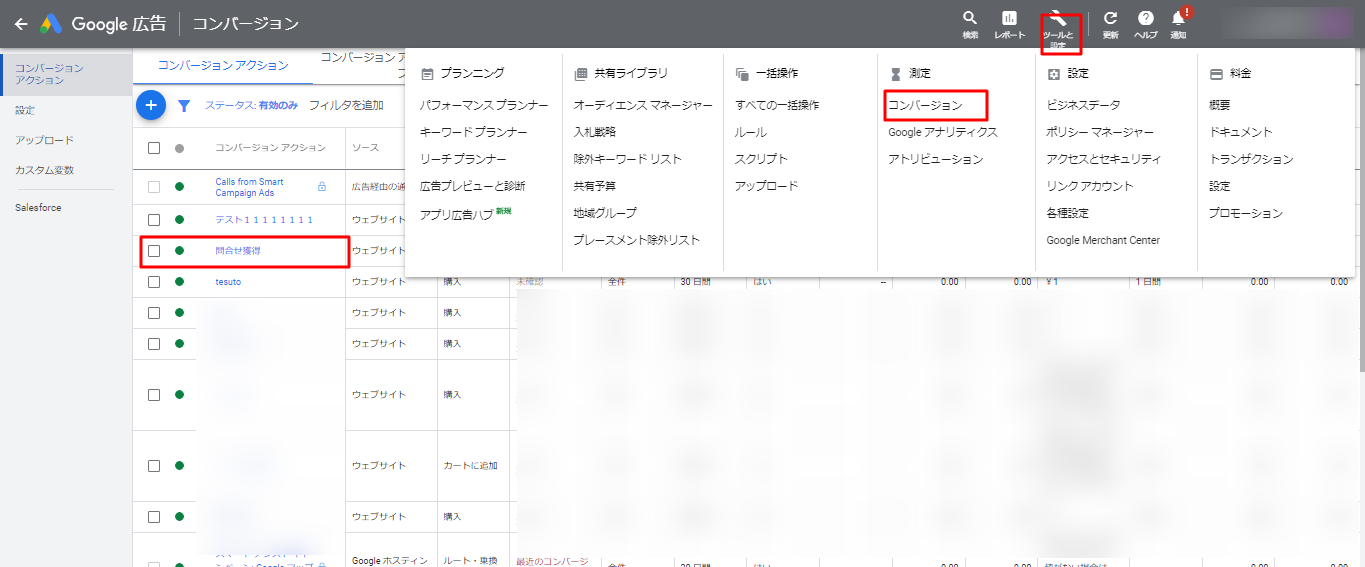
Task: Open the Calls from Smart Campaign Ads link
Action: click(x=249, y=187)
